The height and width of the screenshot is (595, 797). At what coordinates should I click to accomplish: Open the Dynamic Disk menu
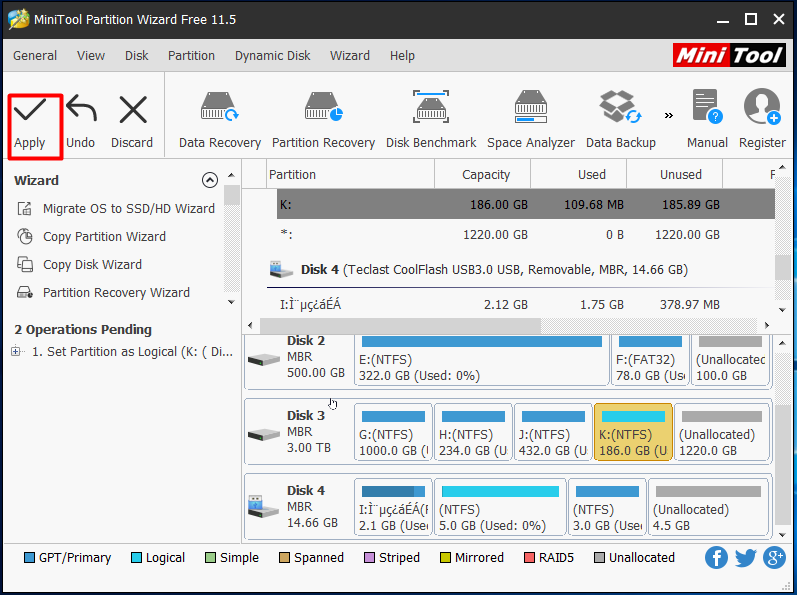272,55
